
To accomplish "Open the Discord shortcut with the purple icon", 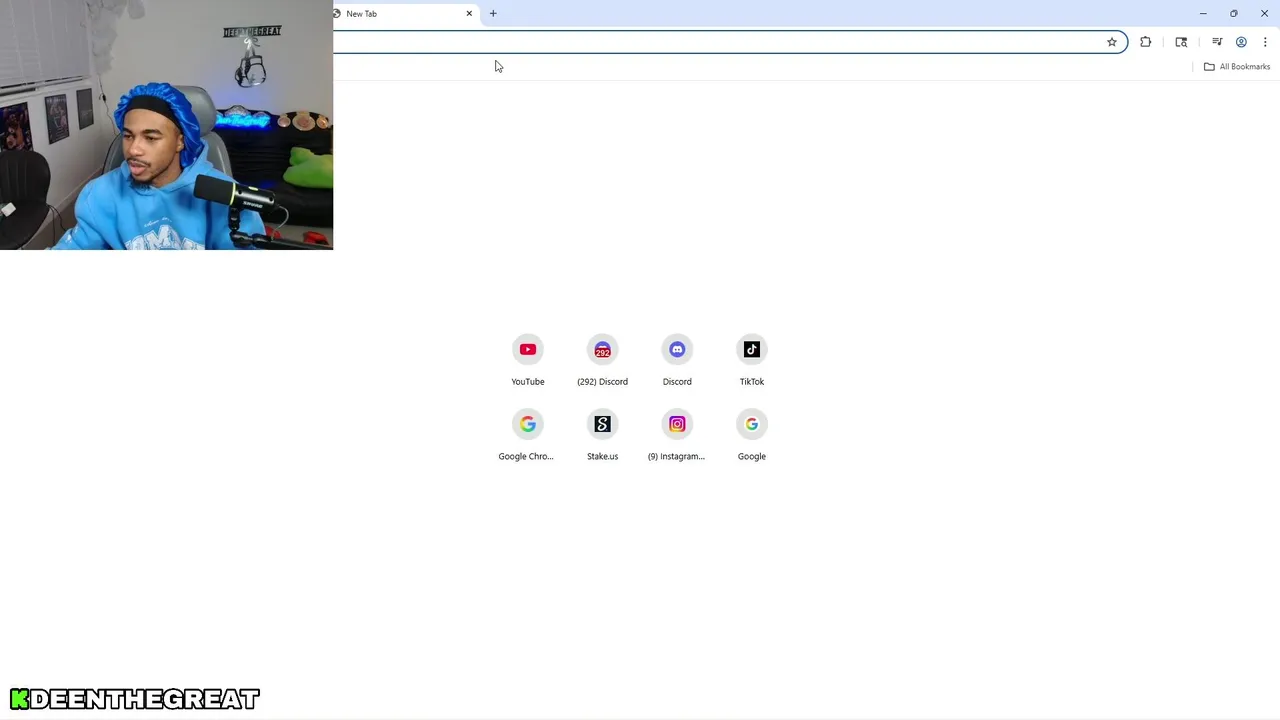I will [677, 360].
